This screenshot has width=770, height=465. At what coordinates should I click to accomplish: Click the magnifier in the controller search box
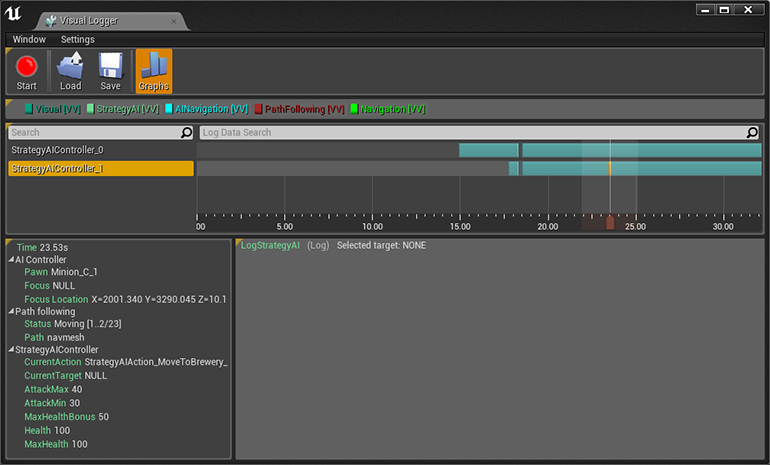[x=187, y=133]
